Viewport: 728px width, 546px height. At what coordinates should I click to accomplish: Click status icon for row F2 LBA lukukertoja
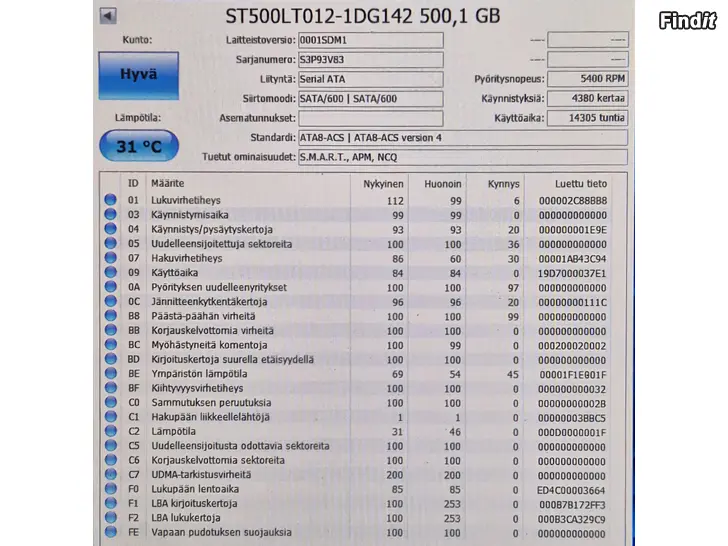(110, 517)
